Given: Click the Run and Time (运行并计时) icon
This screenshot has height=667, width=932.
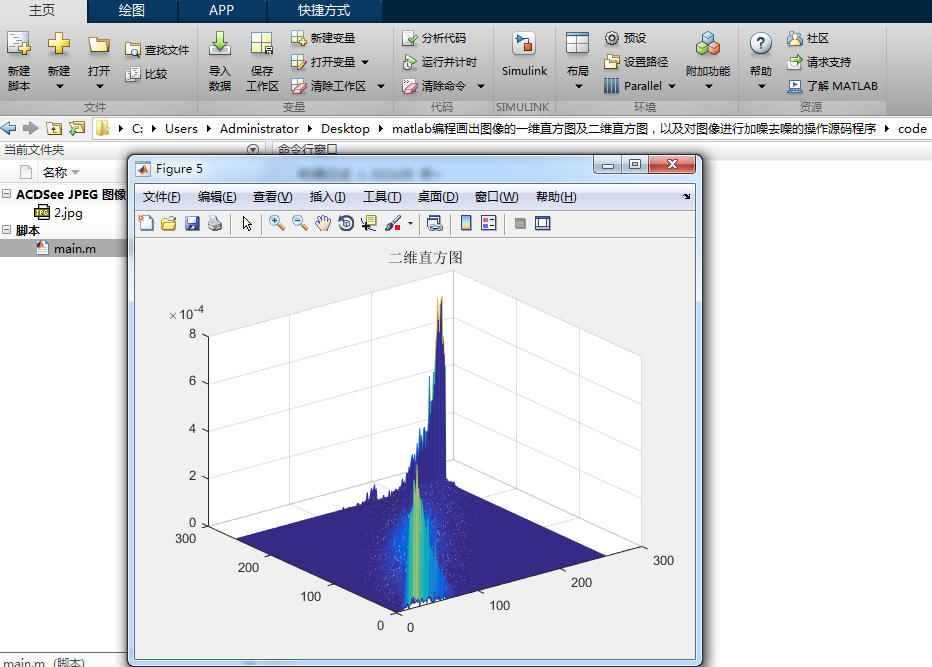Looking at the screenshot, I should (410, 62).
